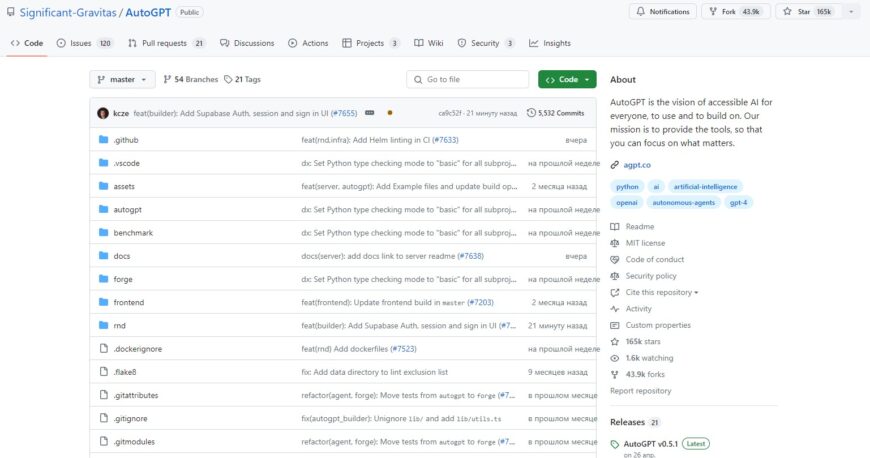Open the assets folder icon

103,186
